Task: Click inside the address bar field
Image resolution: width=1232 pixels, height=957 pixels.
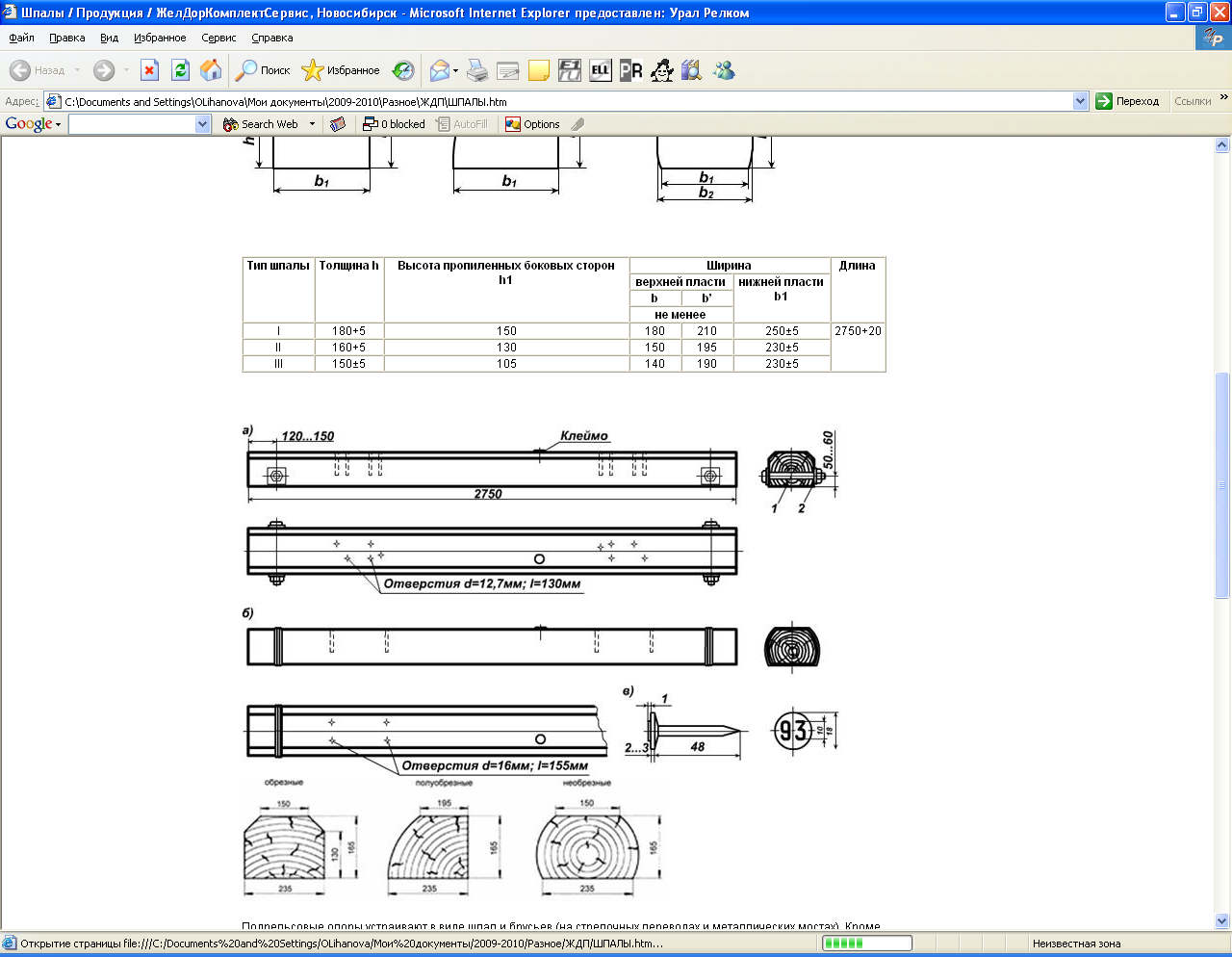Action: click(566, 101)
